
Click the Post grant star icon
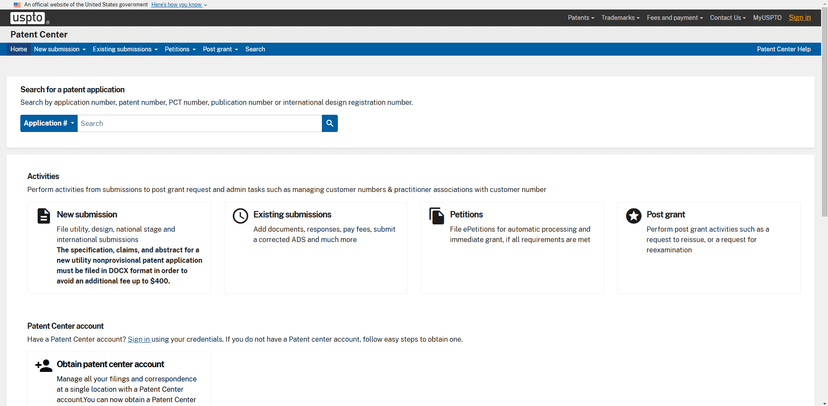pyautogui.click(x=633, y=215)
